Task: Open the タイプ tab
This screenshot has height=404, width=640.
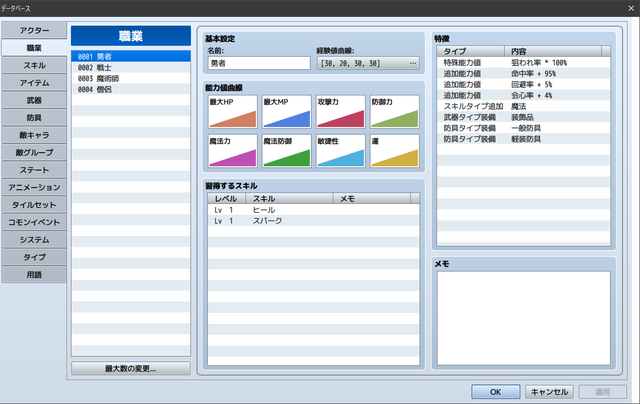Action: pos(34,257)
